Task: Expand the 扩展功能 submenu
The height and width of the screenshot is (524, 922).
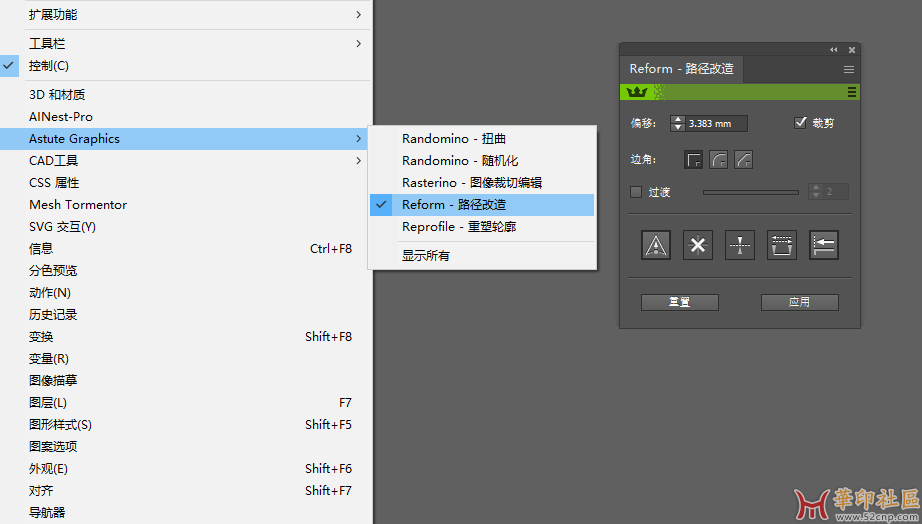Action: point(185,15)
